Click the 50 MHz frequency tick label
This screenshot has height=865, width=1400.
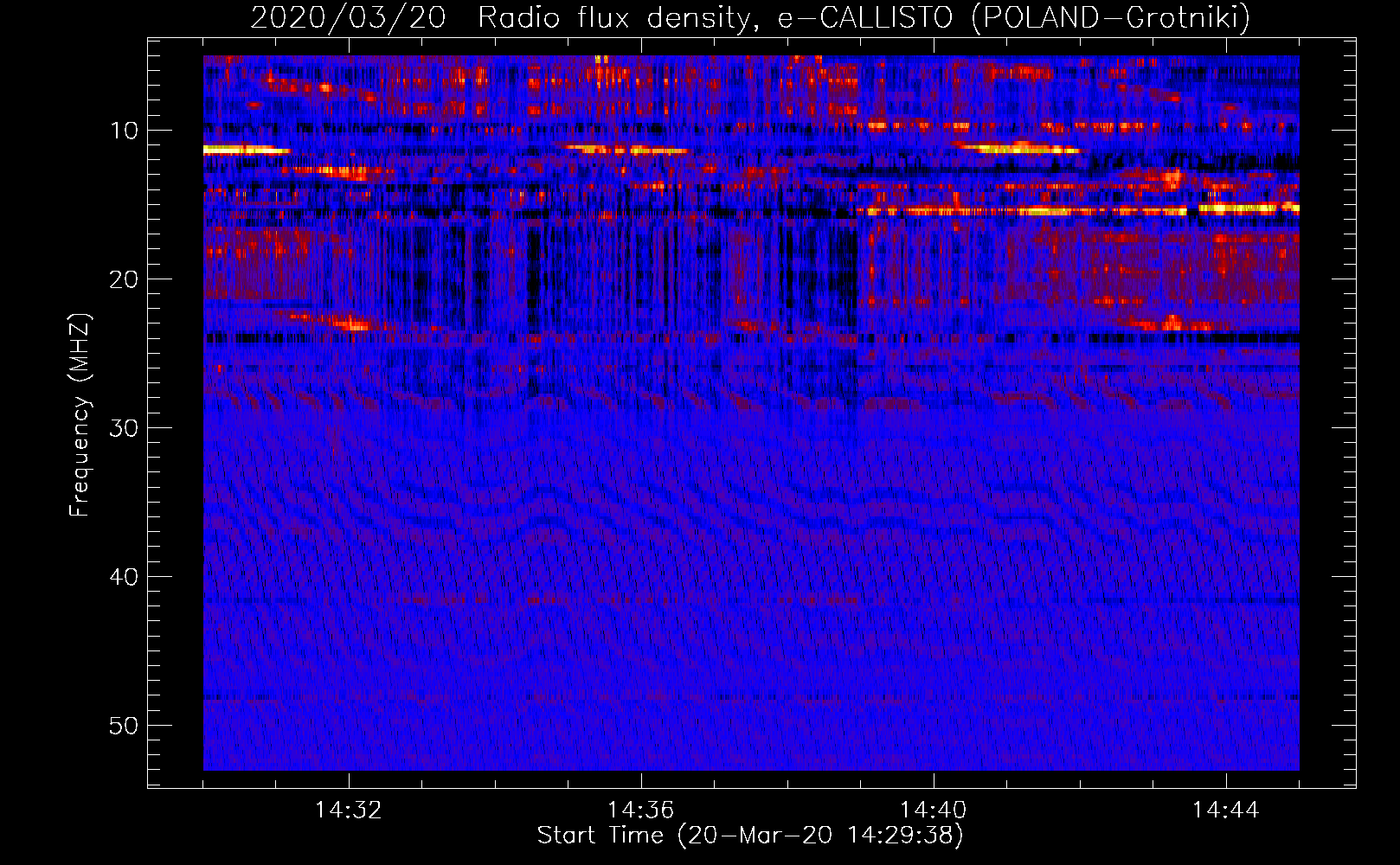click(x=125, y=726)
